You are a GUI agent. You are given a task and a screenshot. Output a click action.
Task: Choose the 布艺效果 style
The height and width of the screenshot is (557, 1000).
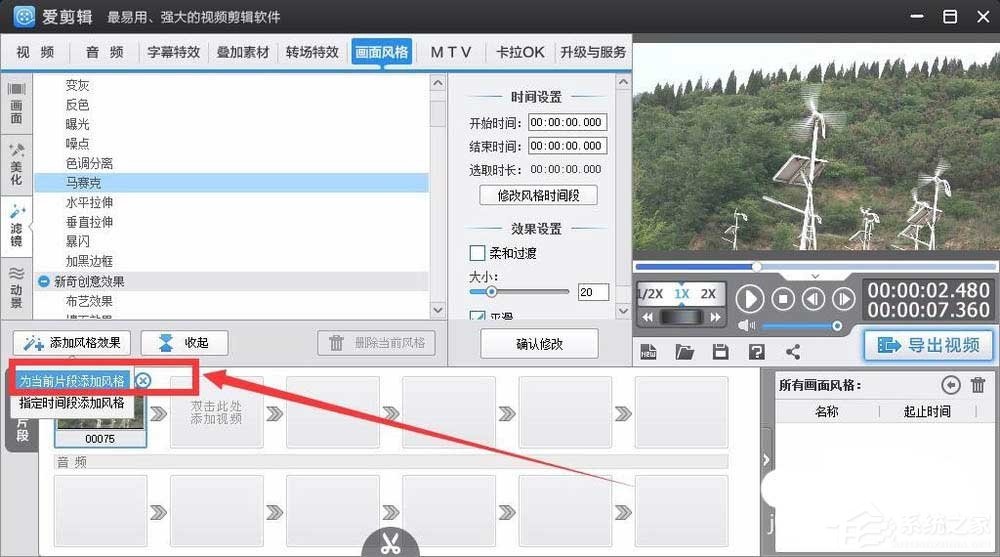[x=89, y=301]
